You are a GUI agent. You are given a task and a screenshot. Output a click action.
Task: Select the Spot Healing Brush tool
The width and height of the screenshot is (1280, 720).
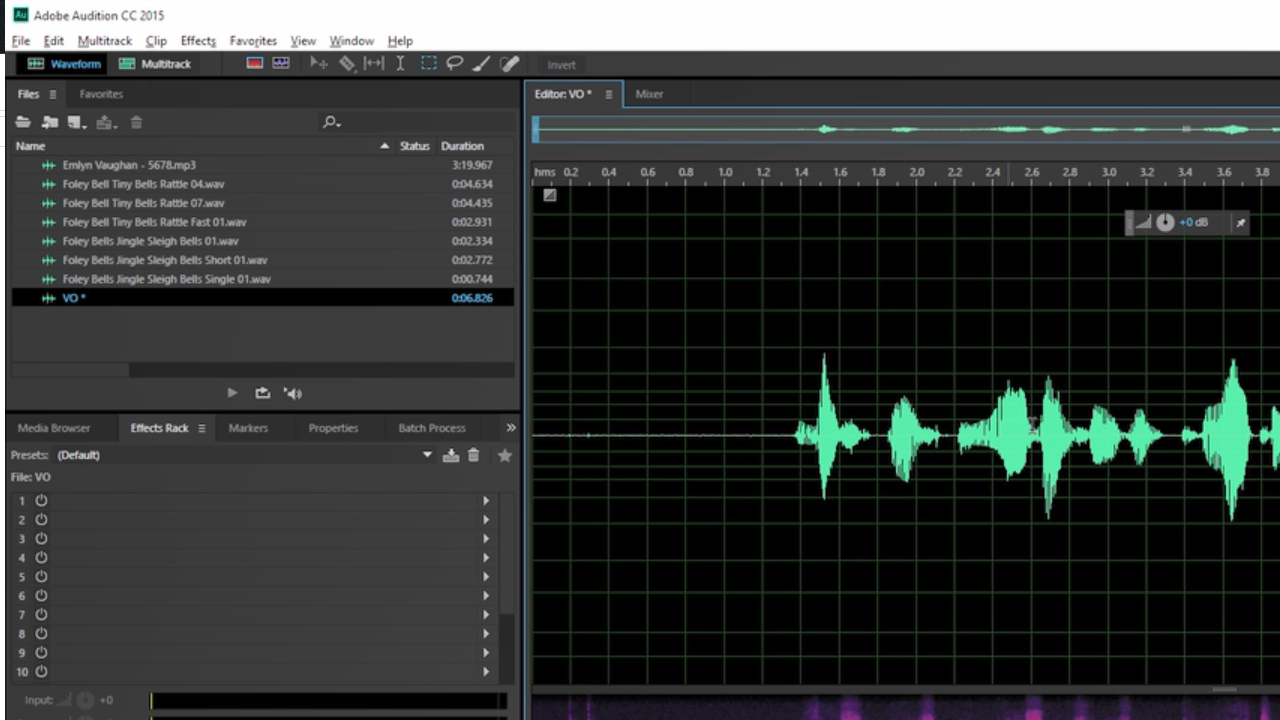pyautogui.click(x=508, y=64)
